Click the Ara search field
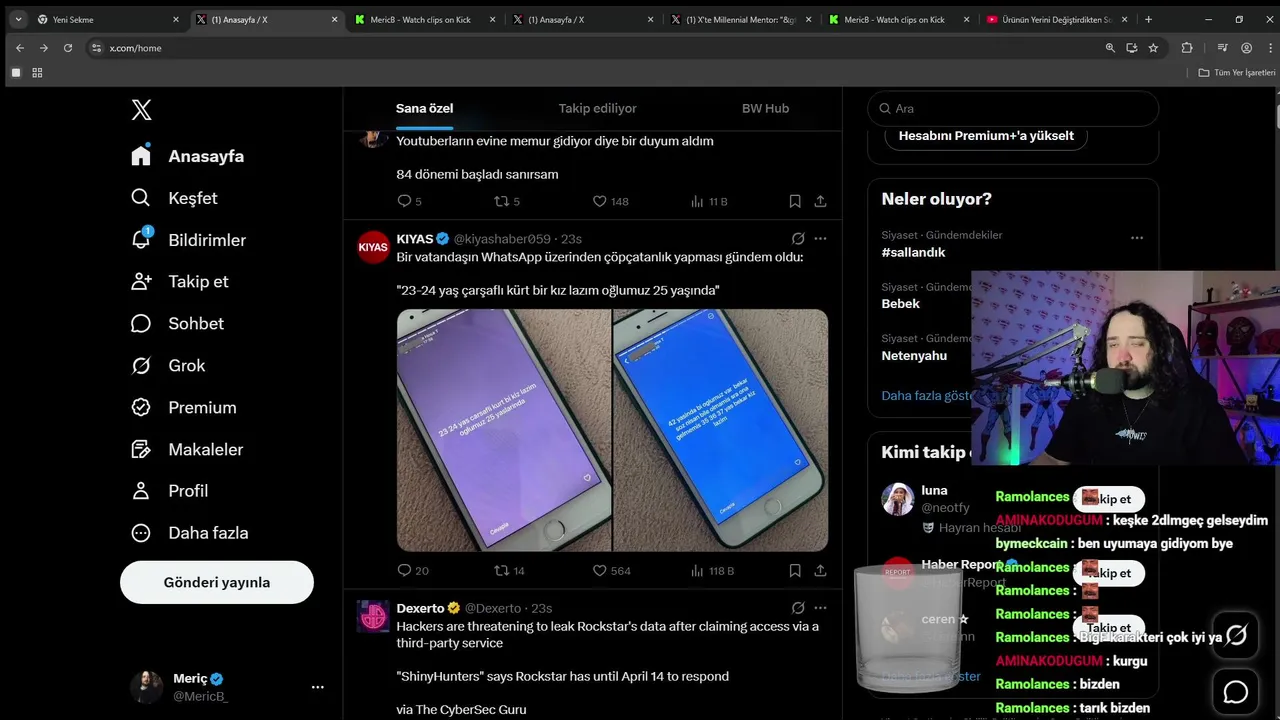The height and width of the screenshot is (720, 1280). (x=1013, y=108)
